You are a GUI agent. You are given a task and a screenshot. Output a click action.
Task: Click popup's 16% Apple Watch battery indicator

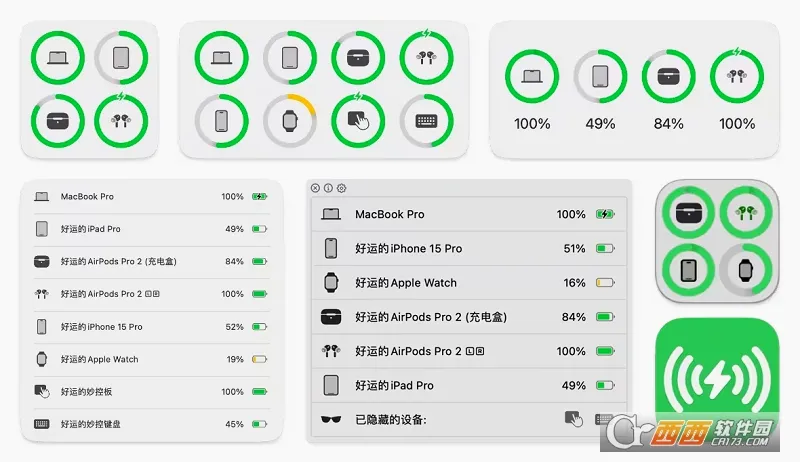(x=605, y=283)
